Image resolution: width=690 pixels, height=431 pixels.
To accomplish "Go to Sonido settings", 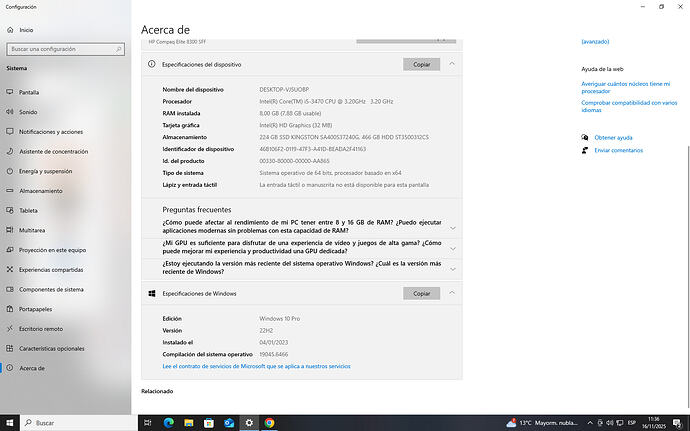I will (x=27, y=112).
